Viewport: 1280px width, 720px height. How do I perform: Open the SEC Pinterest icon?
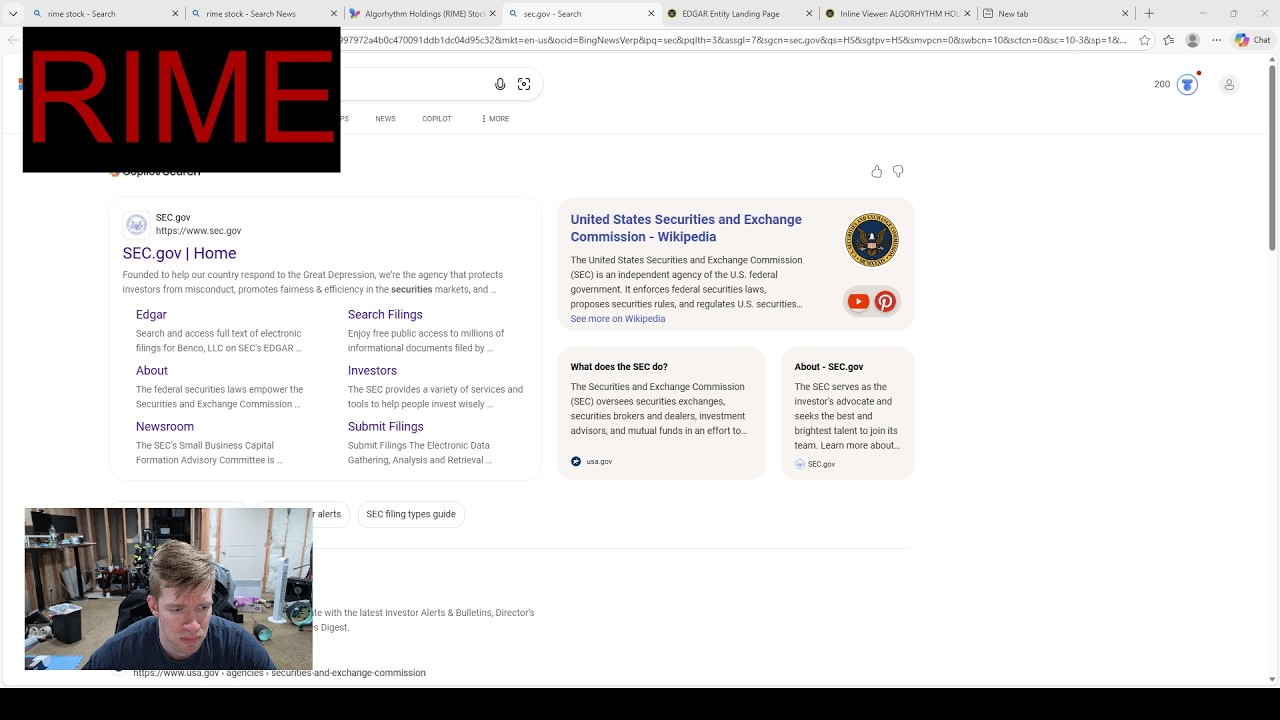(x=885, y=301)
